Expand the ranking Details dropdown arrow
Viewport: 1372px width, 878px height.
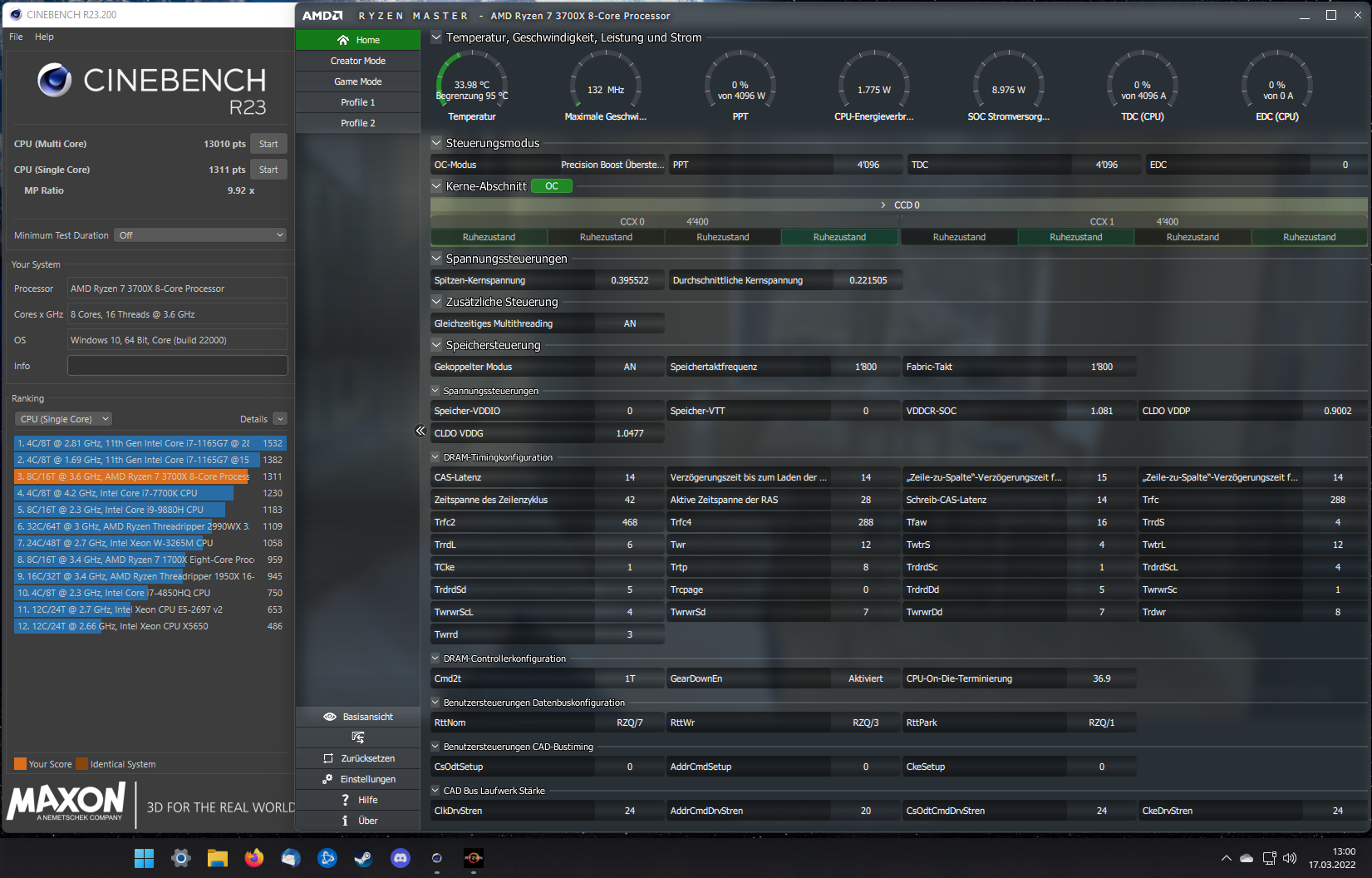[280, 419]
